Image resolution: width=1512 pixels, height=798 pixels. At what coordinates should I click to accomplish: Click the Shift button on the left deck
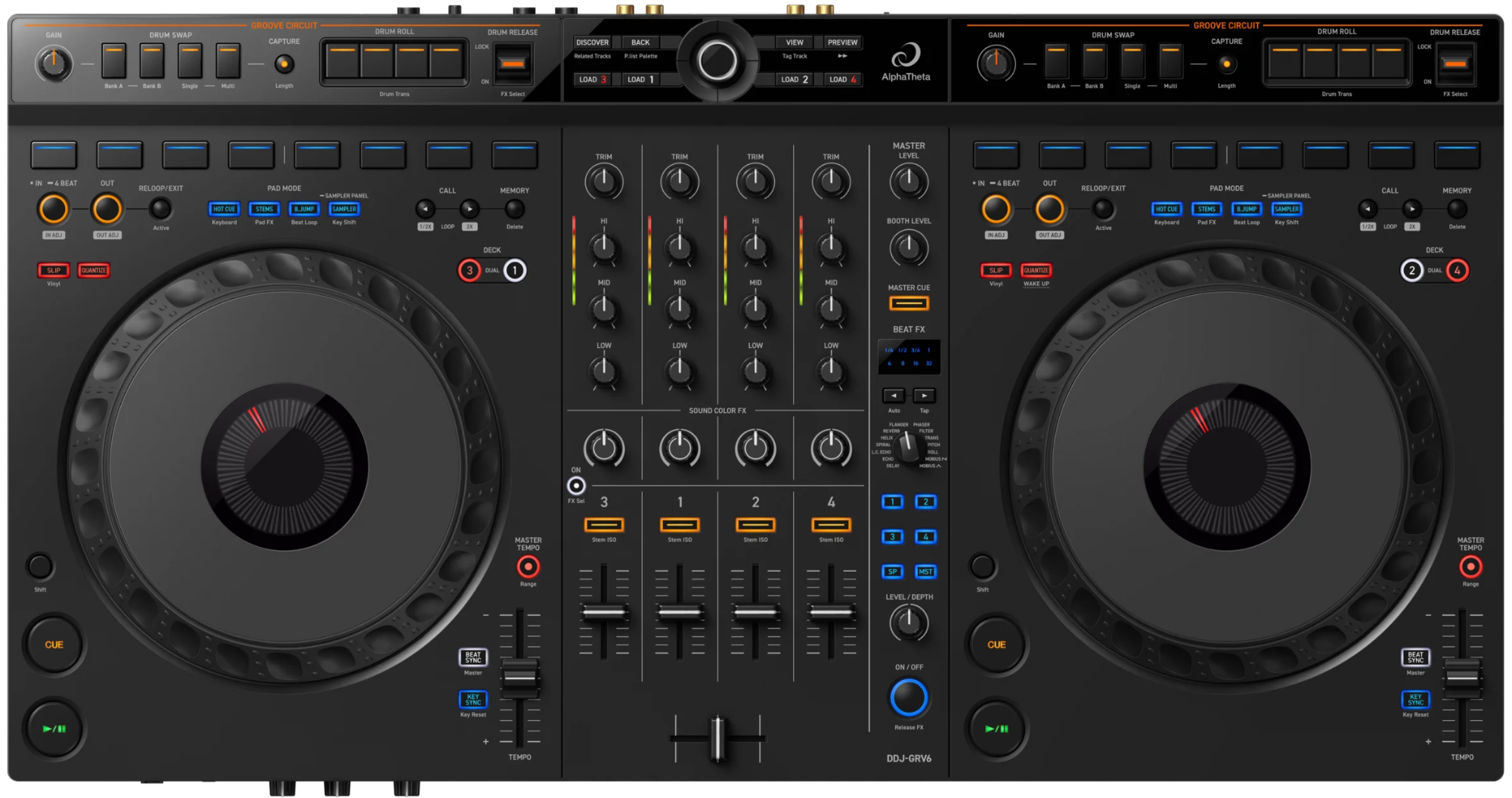[x=40, y=566]
